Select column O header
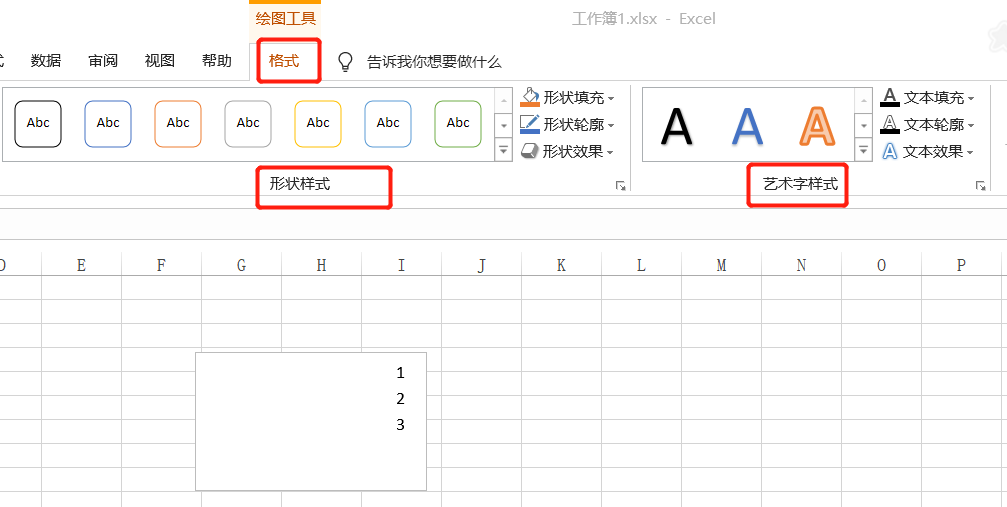 pyautogui.click(x=881, y=265)
